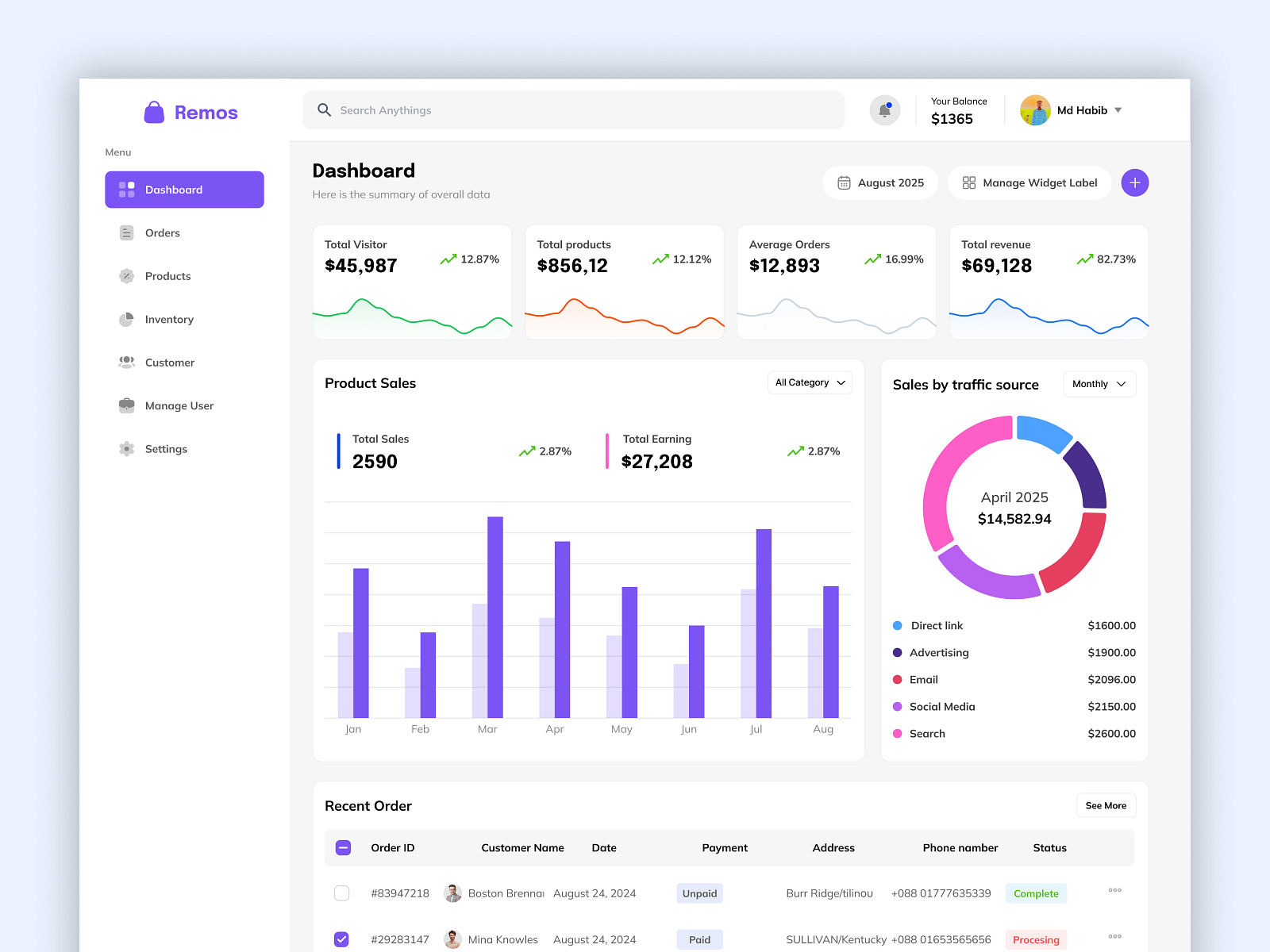Open the Orders section from sidebar
Viewport: 1270px width, 952px height.
[127, 232]
